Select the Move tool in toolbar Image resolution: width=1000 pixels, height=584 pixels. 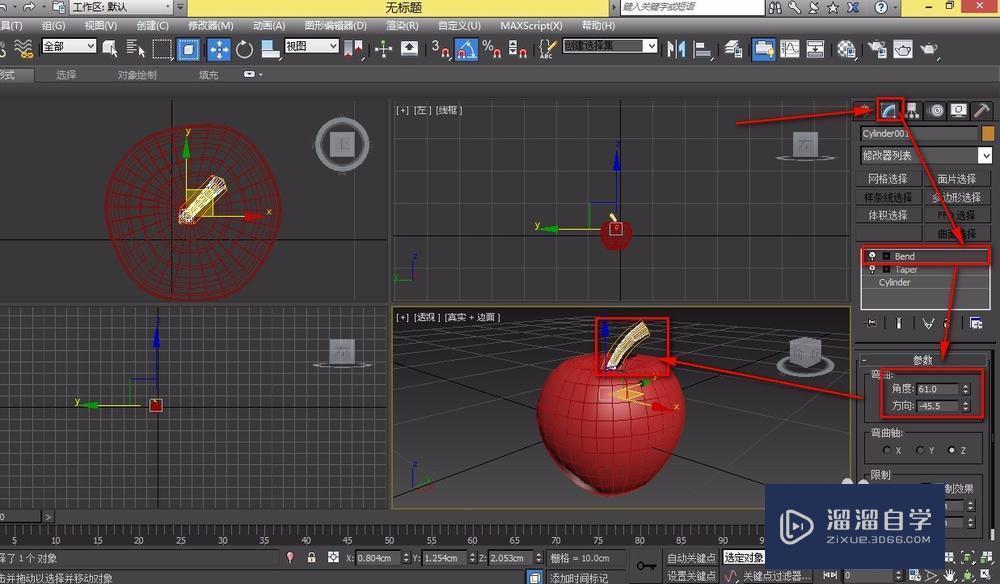tap(219, 48)
